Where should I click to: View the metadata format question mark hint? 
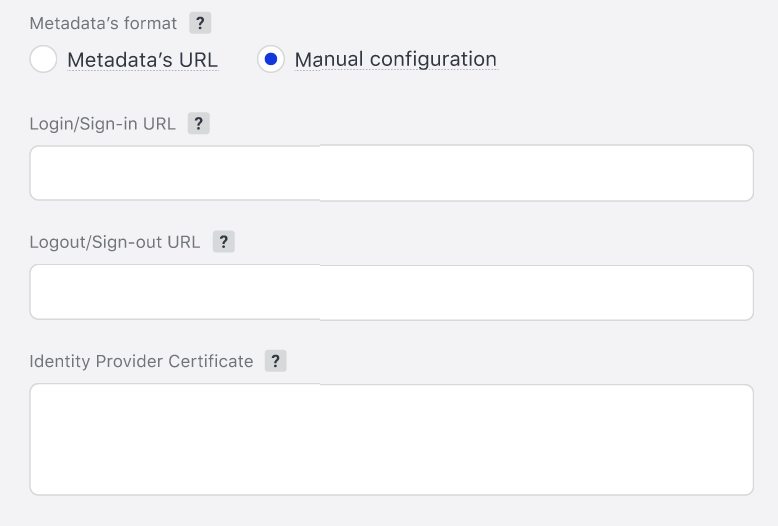[200, 23]
